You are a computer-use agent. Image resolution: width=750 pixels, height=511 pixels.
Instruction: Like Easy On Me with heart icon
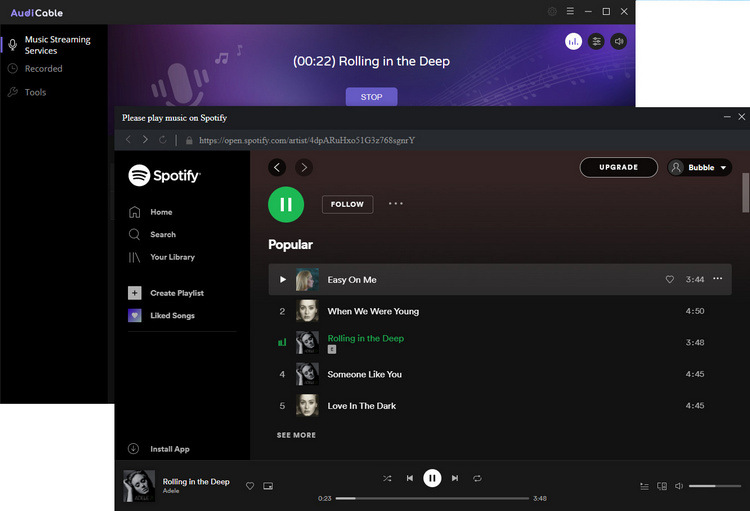click(670, 279)
